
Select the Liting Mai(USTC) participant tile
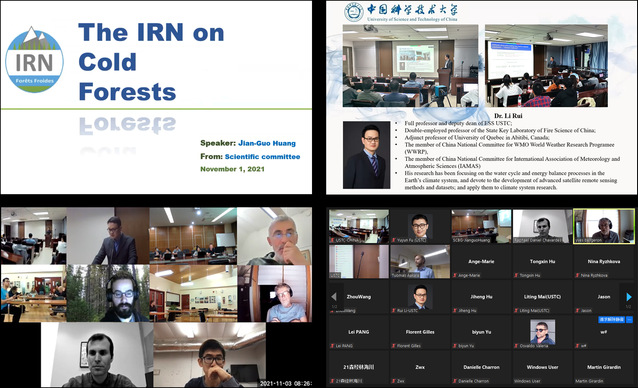point(542,297)
